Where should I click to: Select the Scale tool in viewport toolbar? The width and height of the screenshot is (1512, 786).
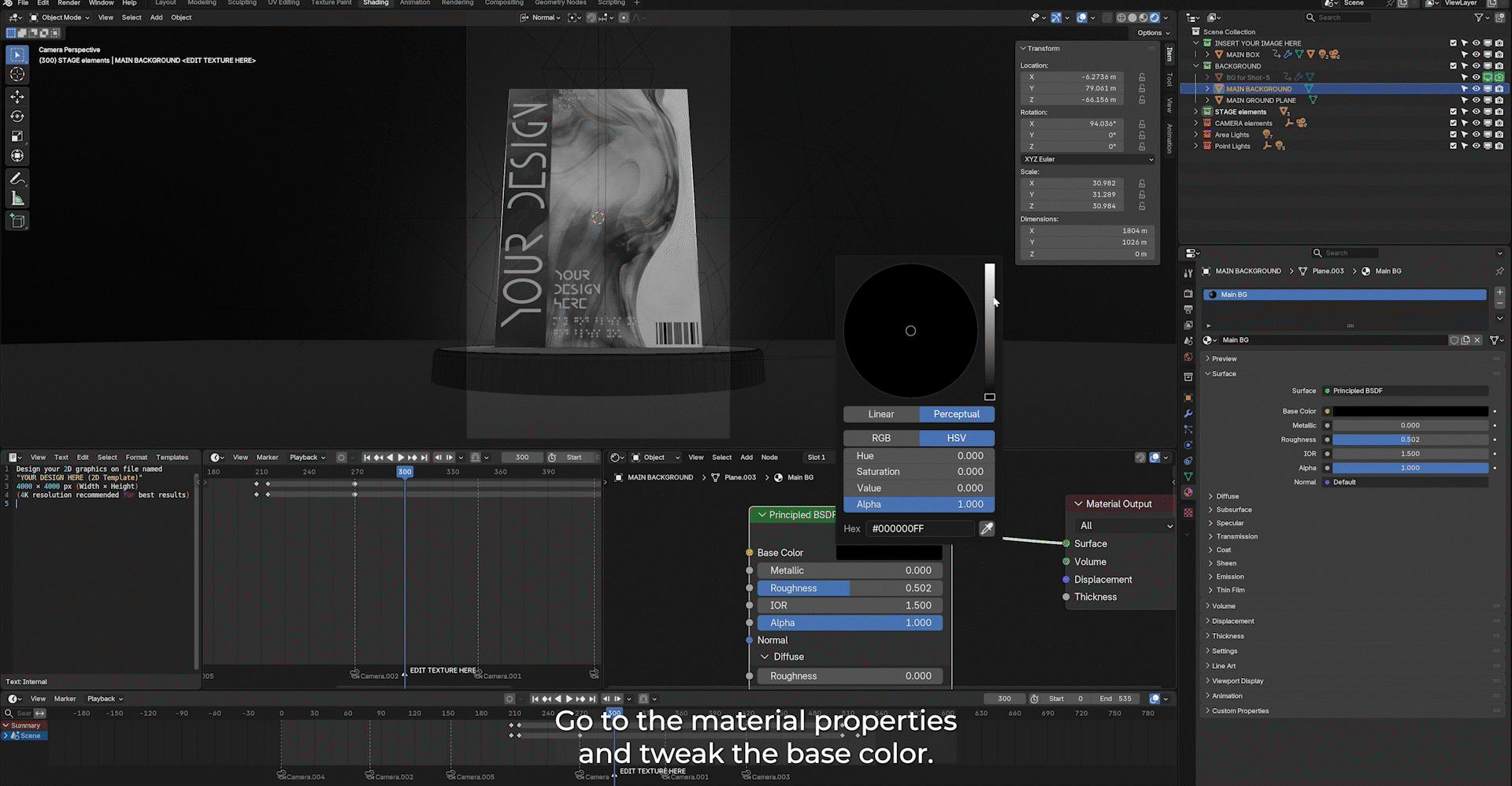click(17, 136)
